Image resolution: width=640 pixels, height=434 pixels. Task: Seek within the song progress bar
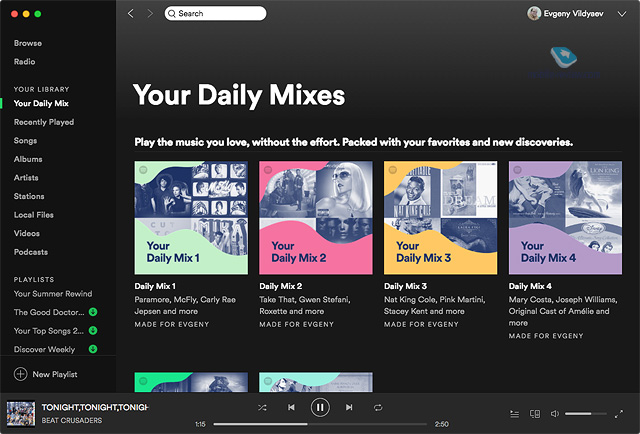tap(320, 424)
